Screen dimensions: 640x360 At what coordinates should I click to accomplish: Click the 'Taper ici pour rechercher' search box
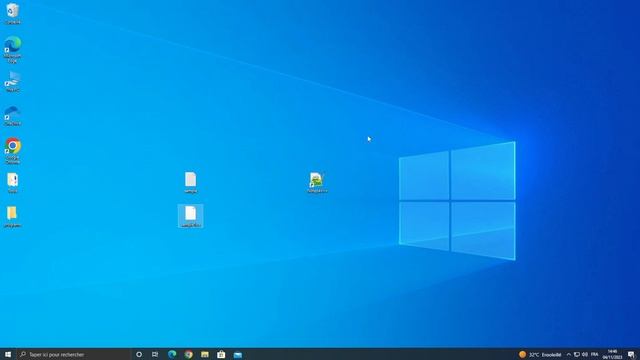point(73,354)
